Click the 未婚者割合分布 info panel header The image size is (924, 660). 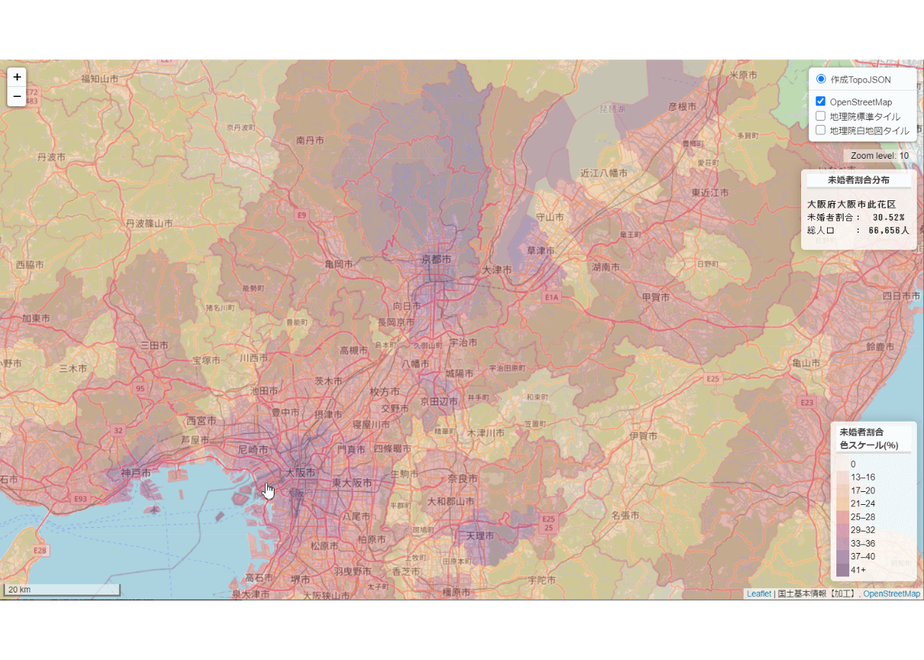point(859,180)
